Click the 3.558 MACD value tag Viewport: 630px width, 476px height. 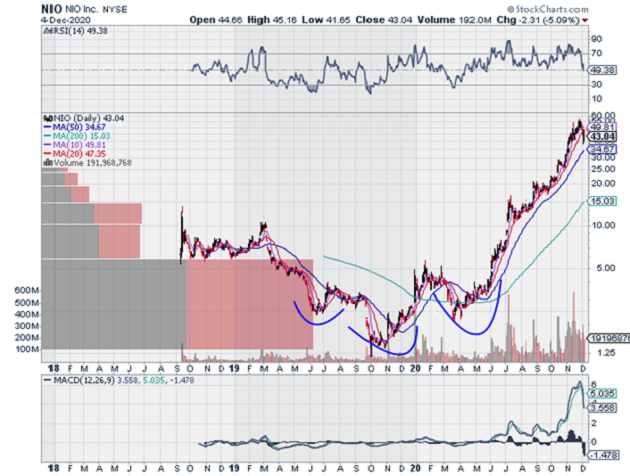click(x=602, y=408)
